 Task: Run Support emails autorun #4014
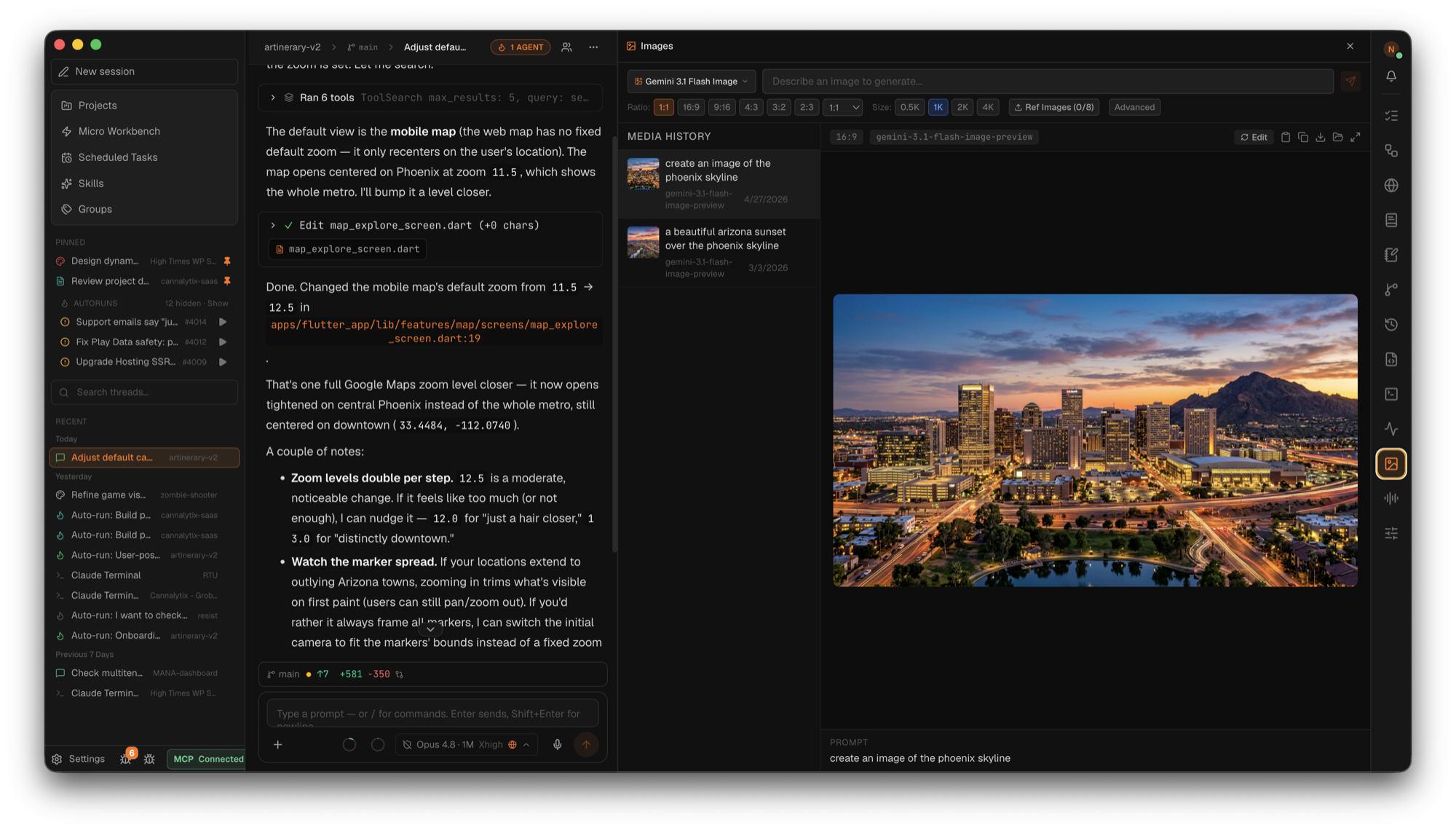(x=223, y=322)
